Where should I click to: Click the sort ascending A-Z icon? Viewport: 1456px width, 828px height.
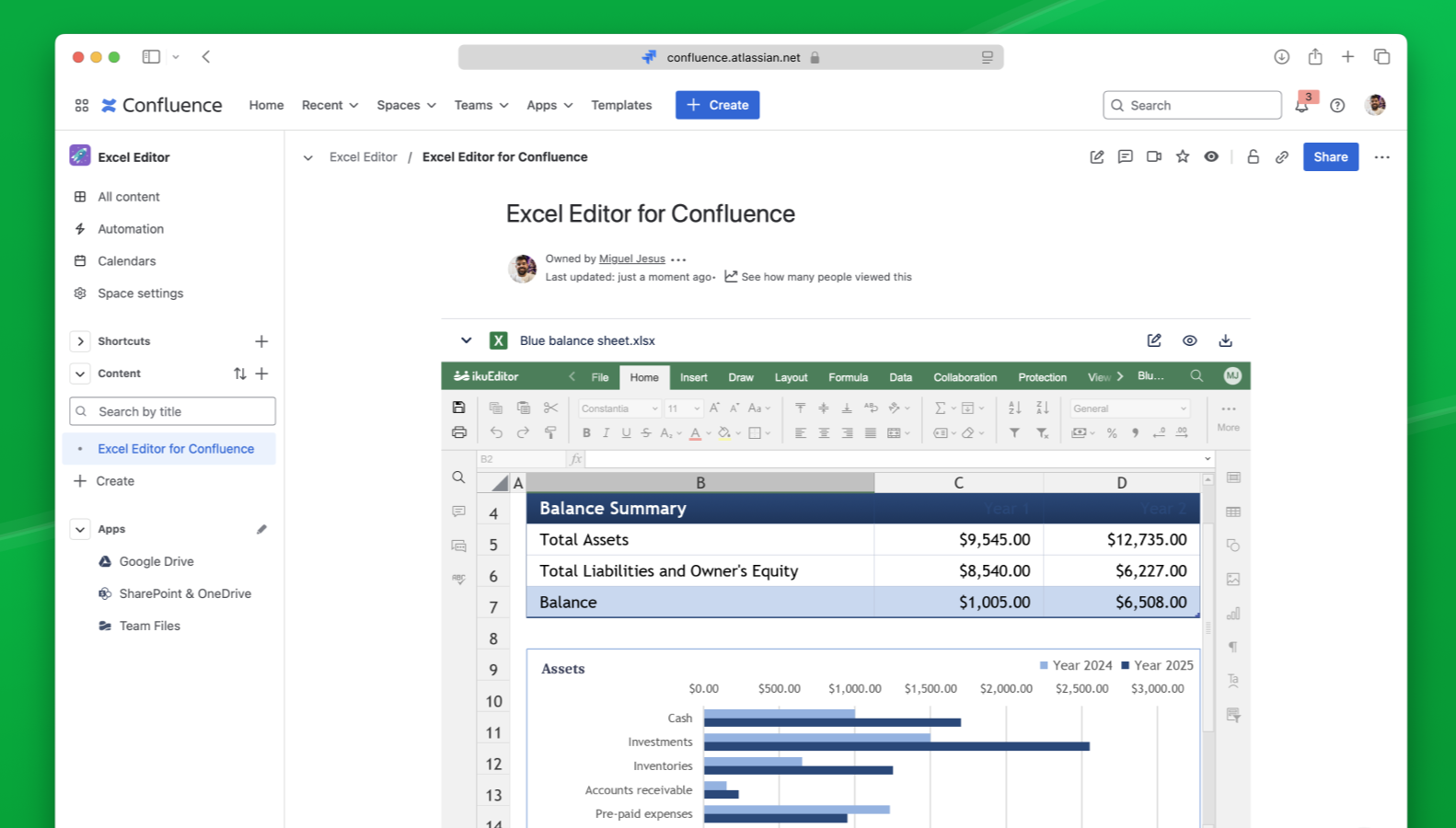point(1014,408)
